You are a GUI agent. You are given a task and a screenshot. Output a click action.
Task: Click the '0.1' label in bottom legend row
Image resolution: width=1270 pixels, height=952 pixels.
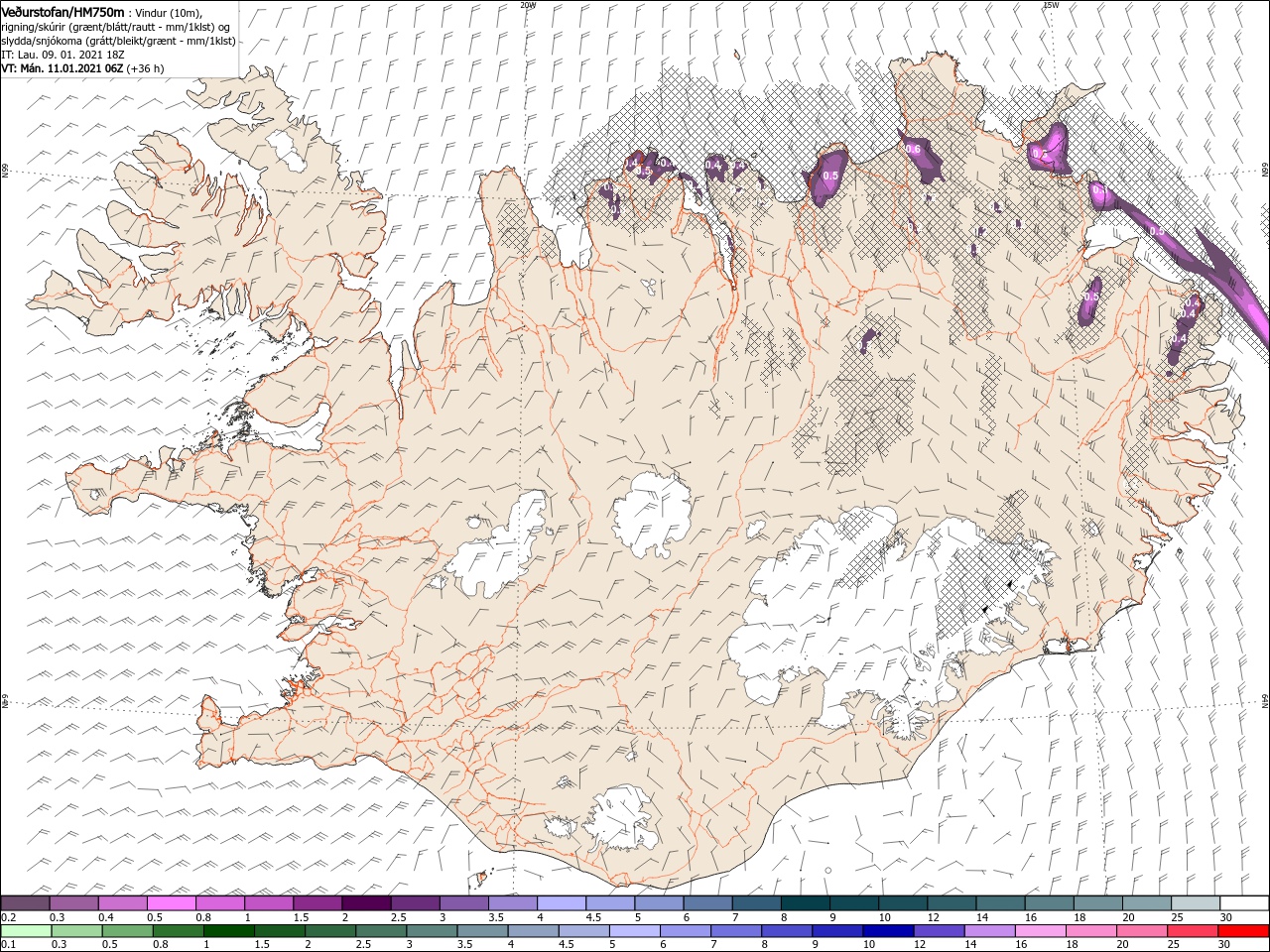pyautogui.click(x=9, y=945)
